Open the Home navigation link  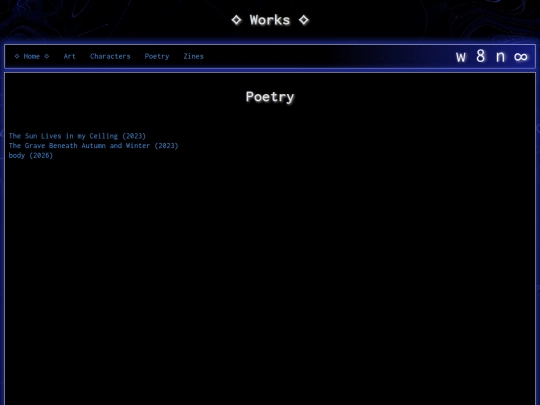[32, 56]
